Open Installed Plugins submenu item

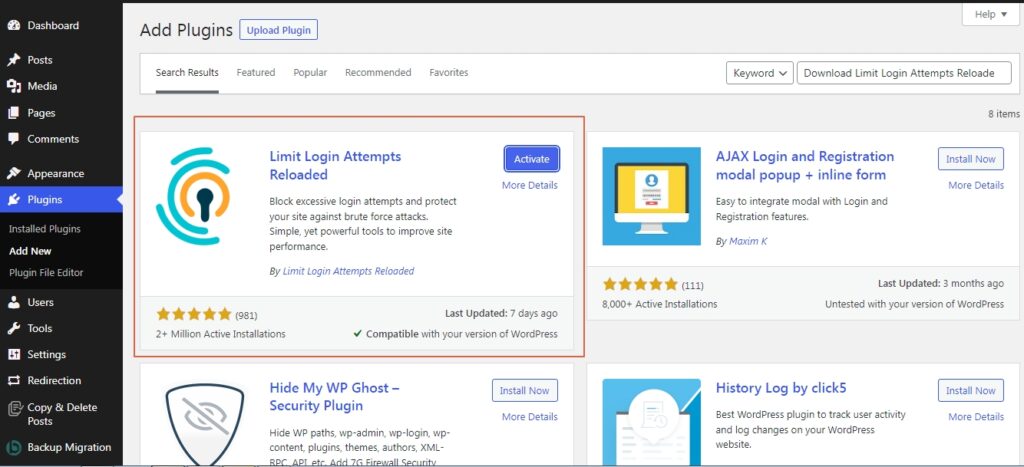tap(45, 229)
